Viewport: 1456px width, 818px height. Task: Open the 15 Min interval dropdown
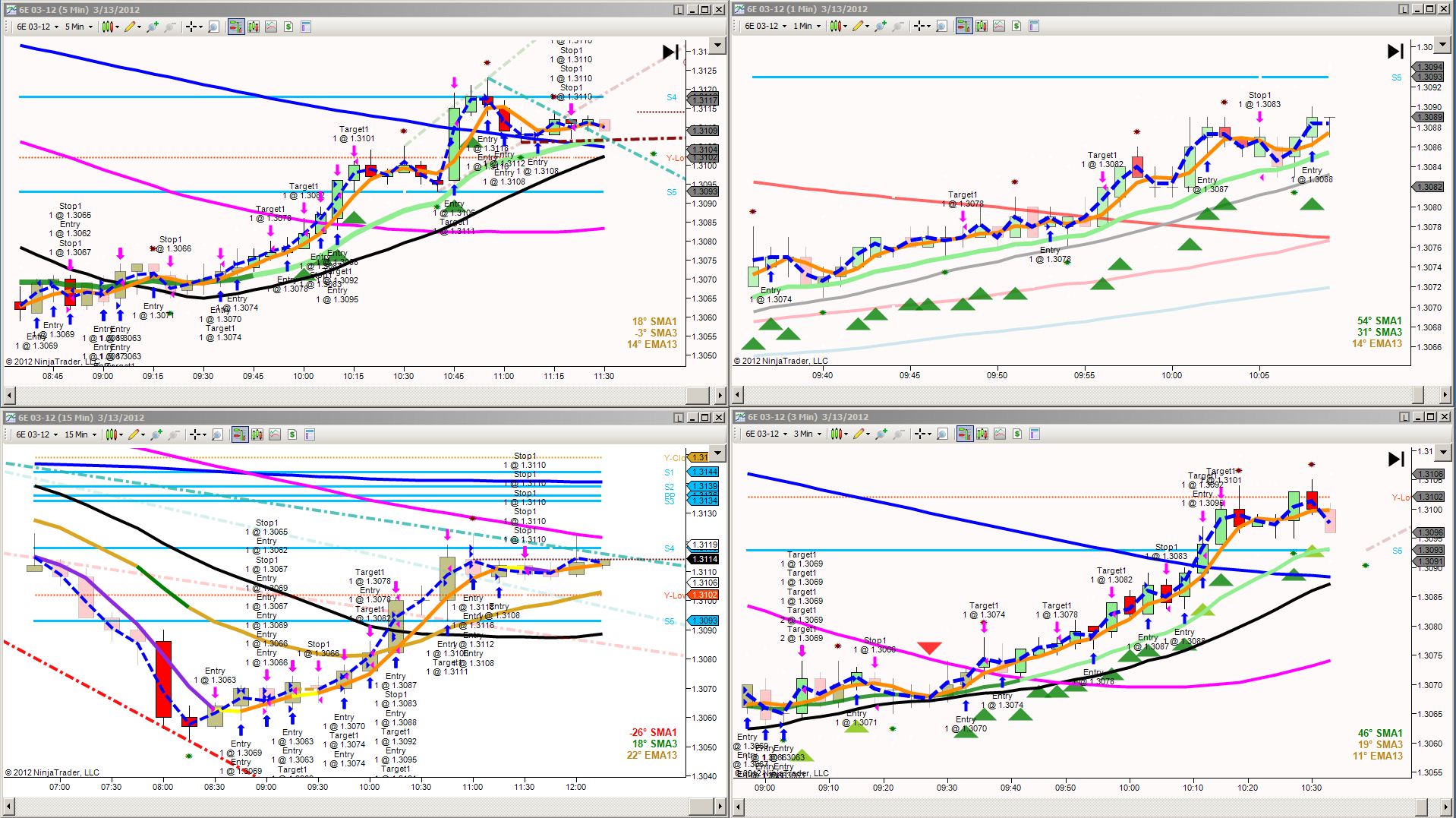80,434
